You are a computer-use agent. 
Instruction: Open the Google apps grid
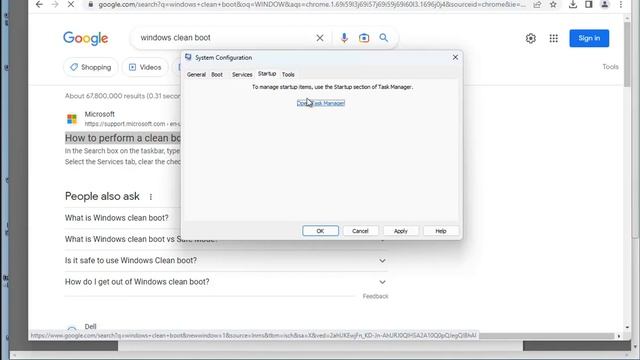tap(553, 38)
